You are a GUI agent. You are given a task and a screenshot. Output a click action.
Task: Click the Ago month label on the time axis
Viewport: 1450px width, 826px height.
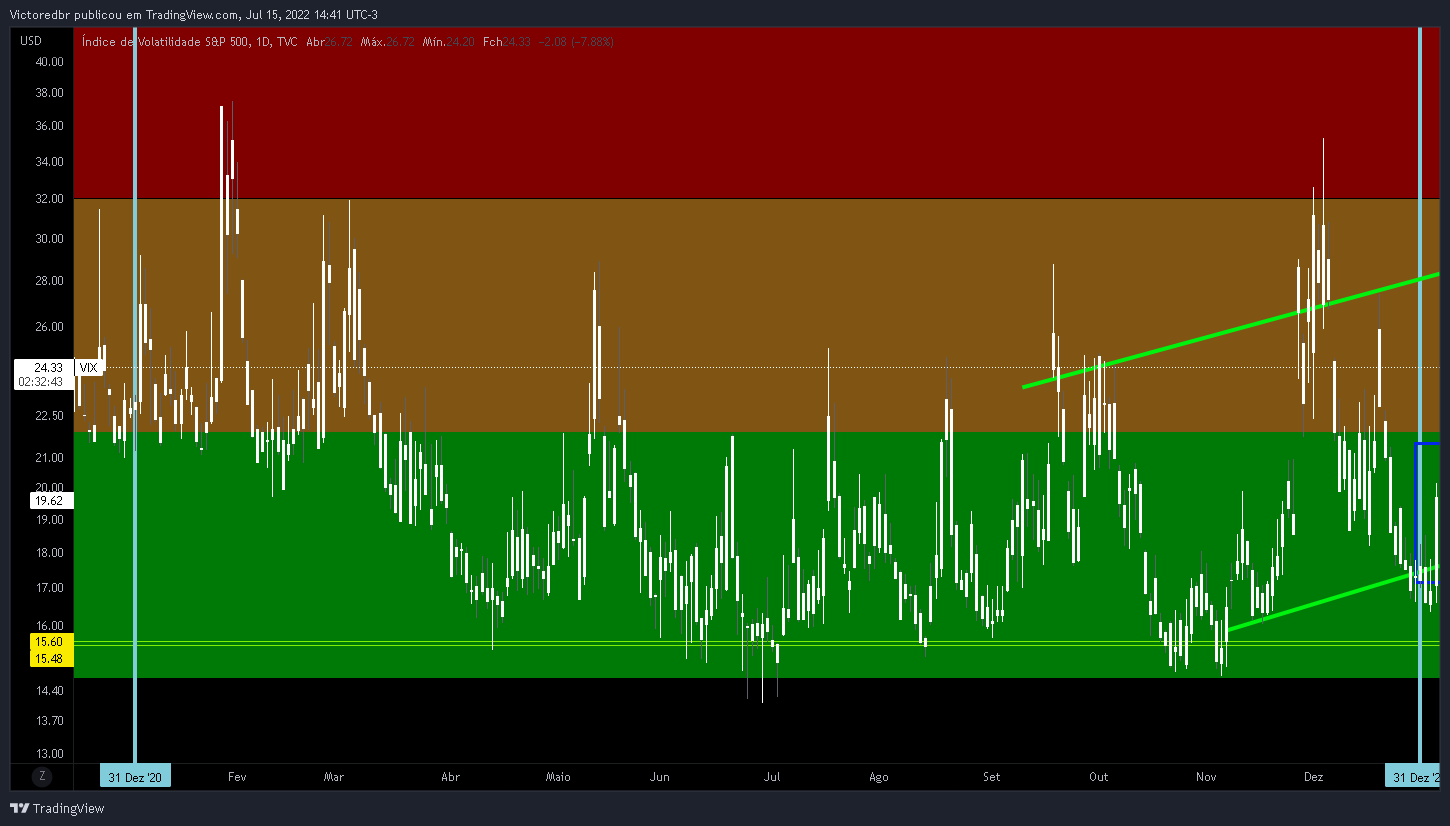(878, 777)
